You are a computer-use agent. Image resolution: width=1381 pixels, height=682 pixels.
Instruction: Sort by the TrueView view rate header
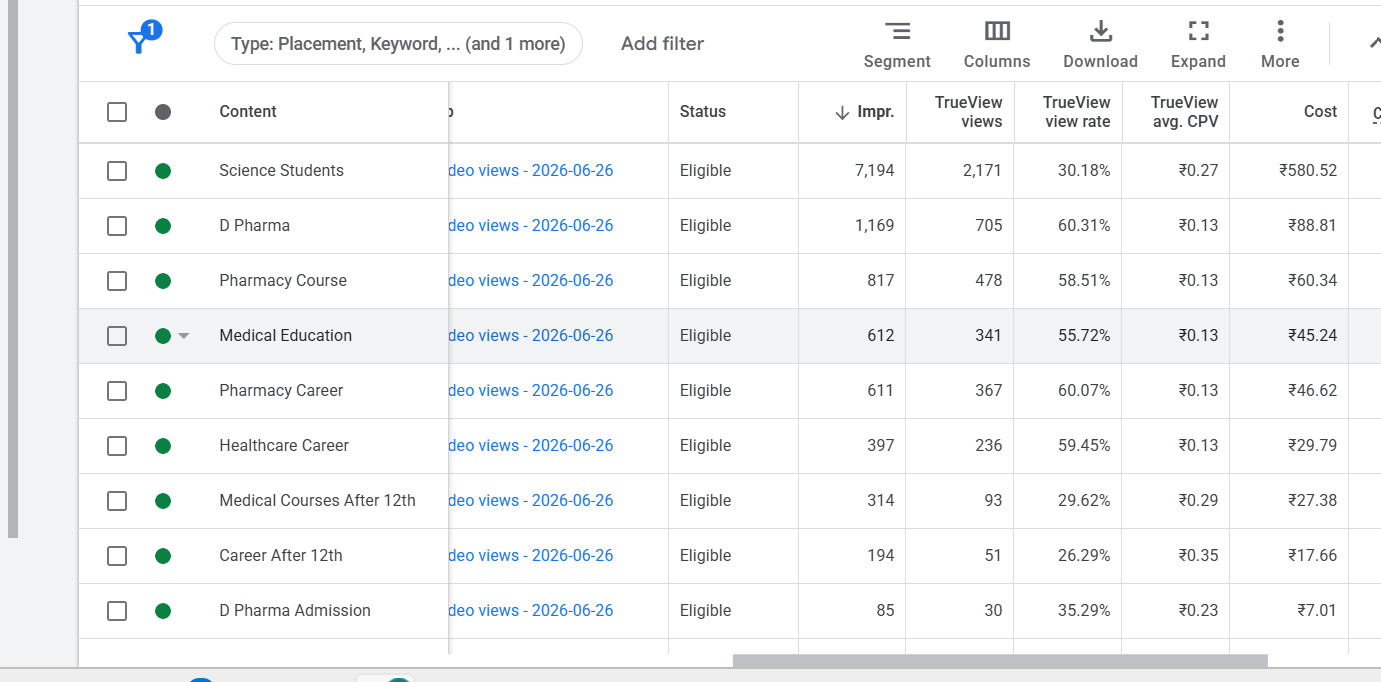(1076, 112)
